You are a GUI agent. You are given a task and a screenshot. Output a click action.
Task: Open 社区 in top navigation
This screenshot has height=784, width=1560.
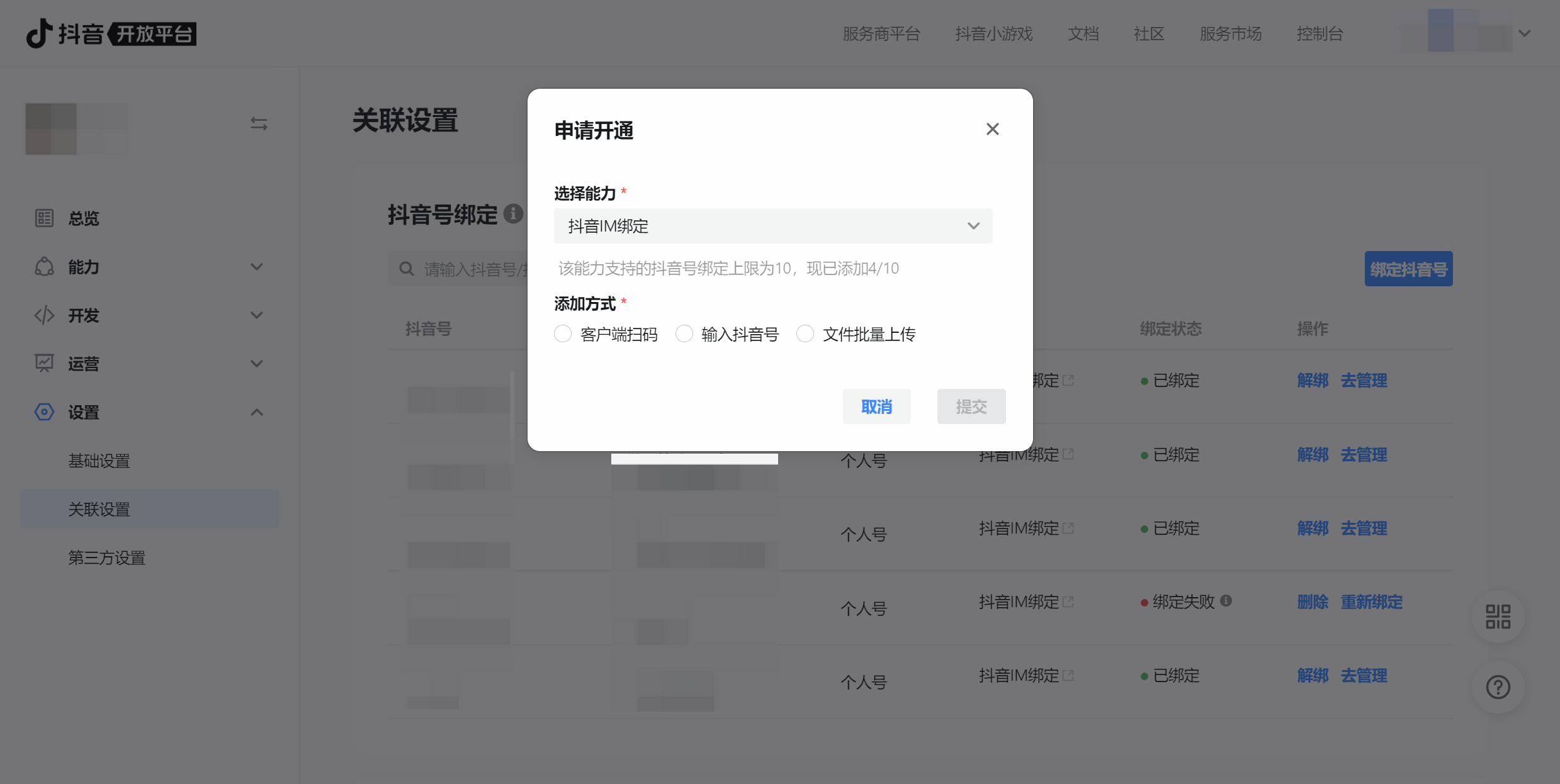click(x=1149, y=33)
